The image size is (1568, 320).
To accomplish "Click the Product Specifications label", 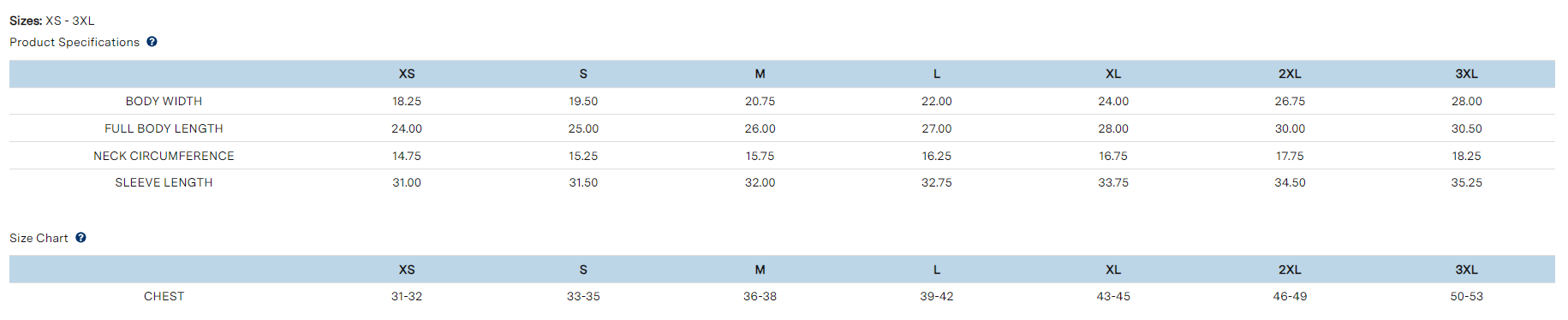I will click(x=75, y=42).
